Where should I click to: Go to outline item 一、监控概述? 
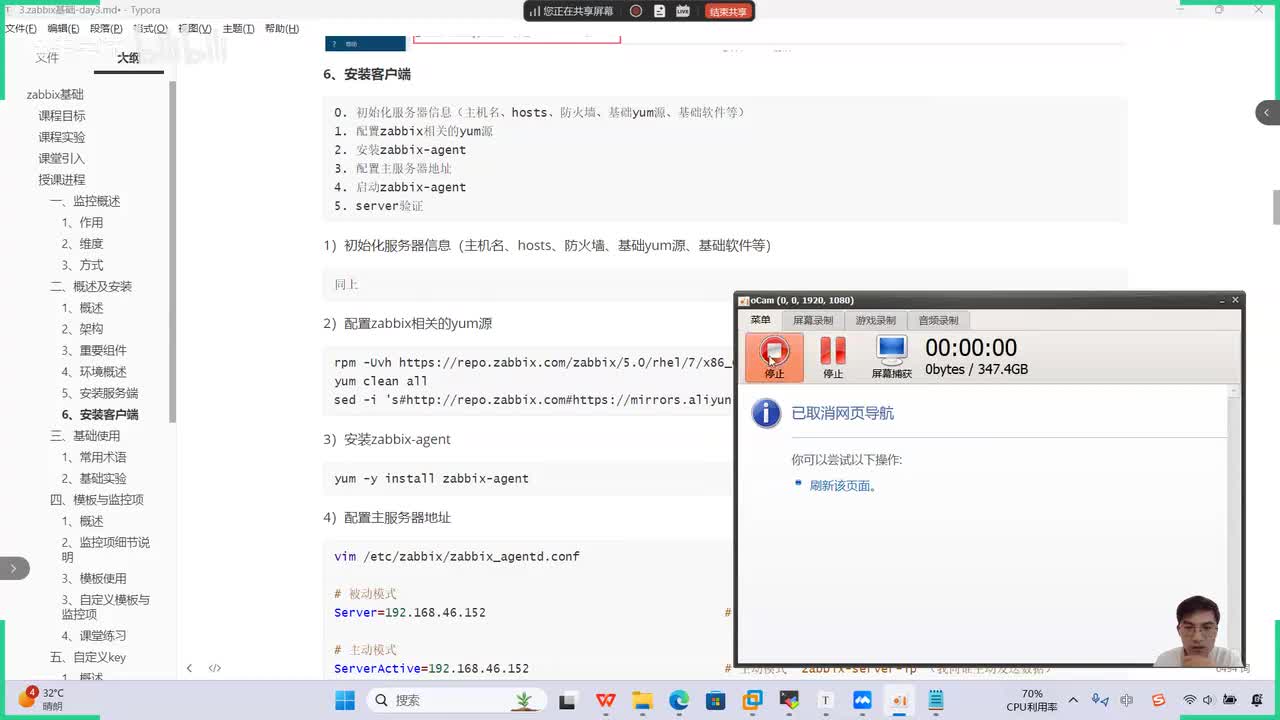85,201
